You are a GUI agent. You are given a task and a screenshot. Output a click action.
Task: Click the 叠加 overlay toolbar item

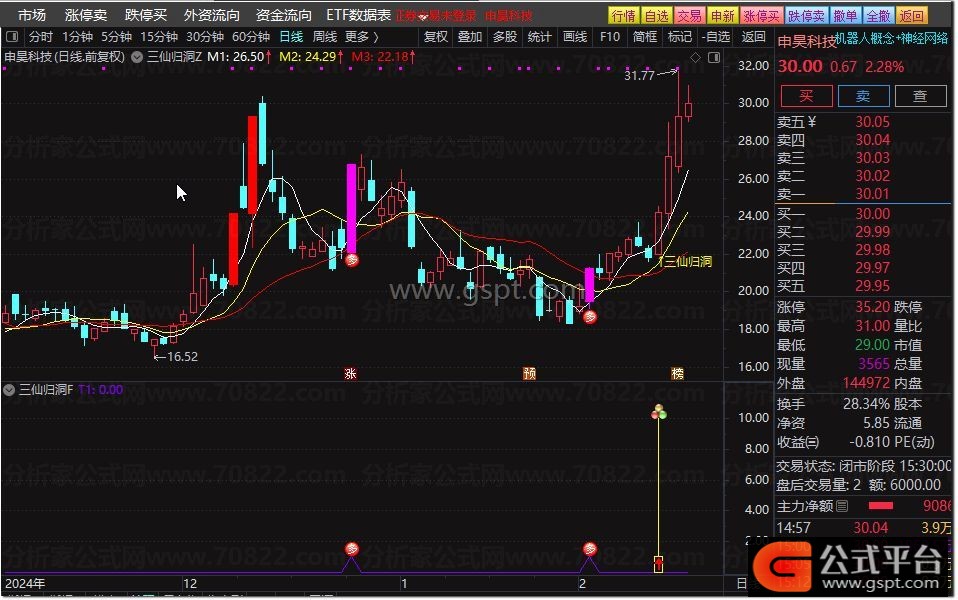[470, 37]
